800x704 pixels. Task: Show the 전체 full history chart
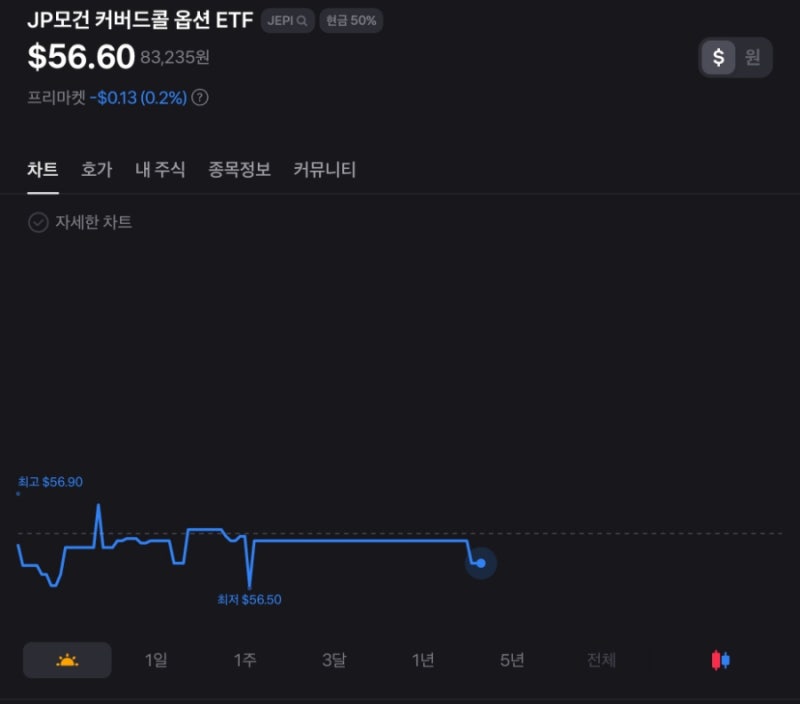[x=600, y=660]
